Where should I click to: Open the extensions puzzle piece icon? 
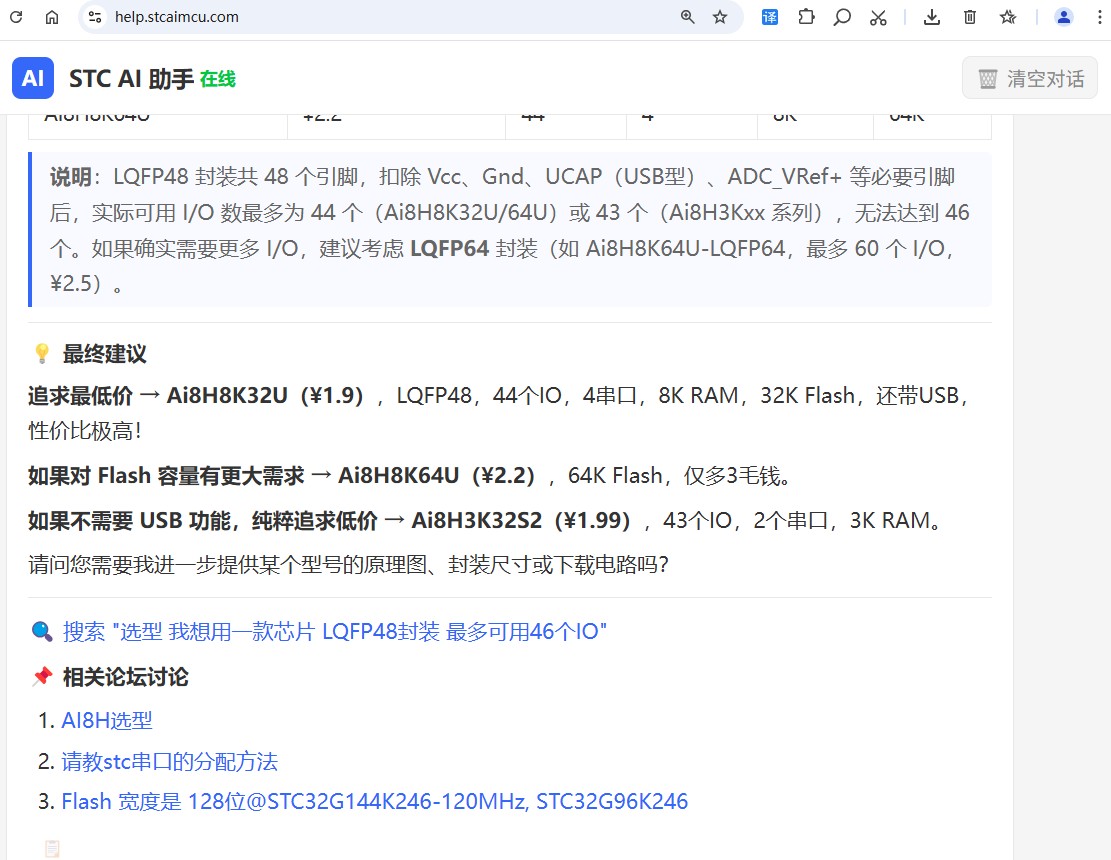[x=806, y=17]
